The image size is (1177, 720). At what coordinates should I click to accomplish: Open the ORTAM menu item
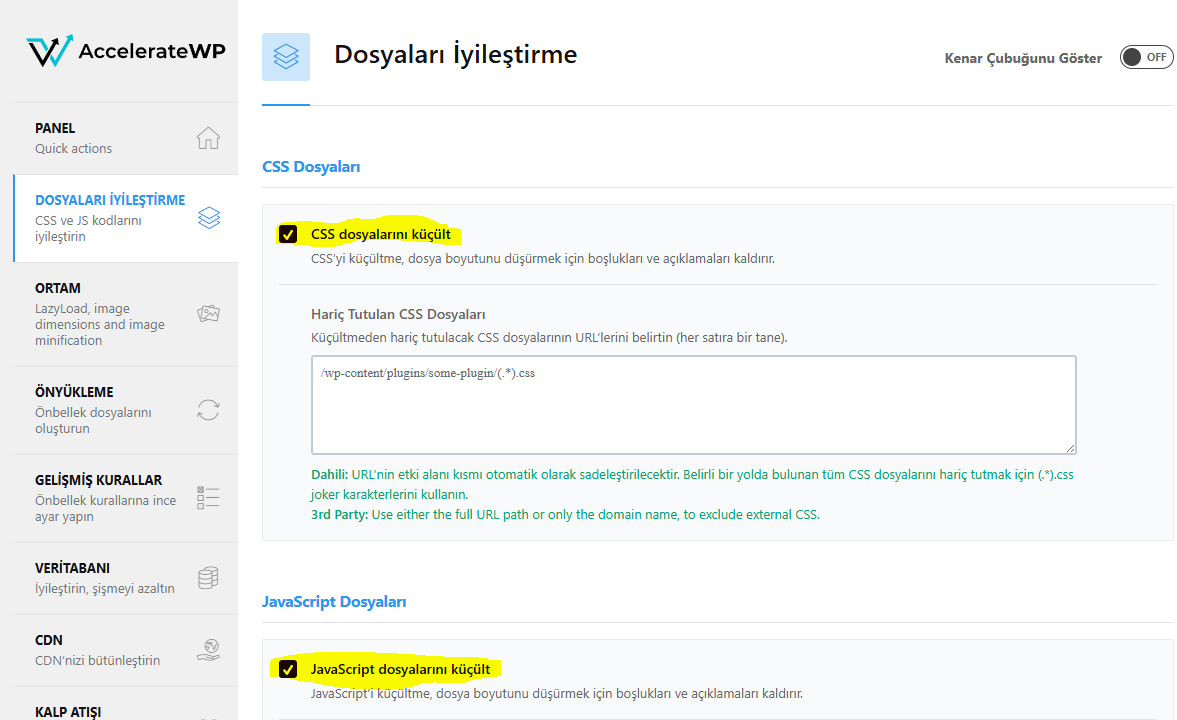click(x=100, y=313)
